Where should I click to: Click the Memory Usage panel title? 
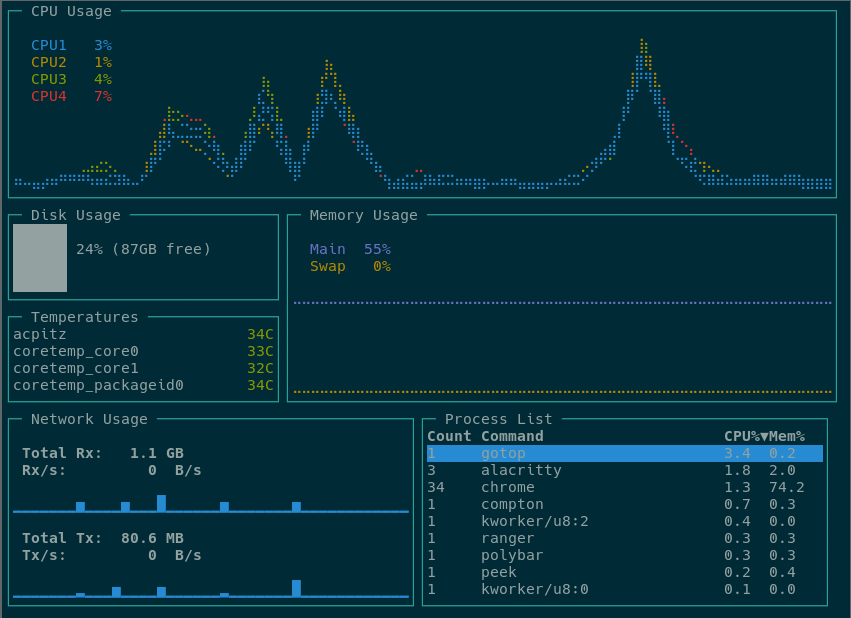tap(363, 215)
